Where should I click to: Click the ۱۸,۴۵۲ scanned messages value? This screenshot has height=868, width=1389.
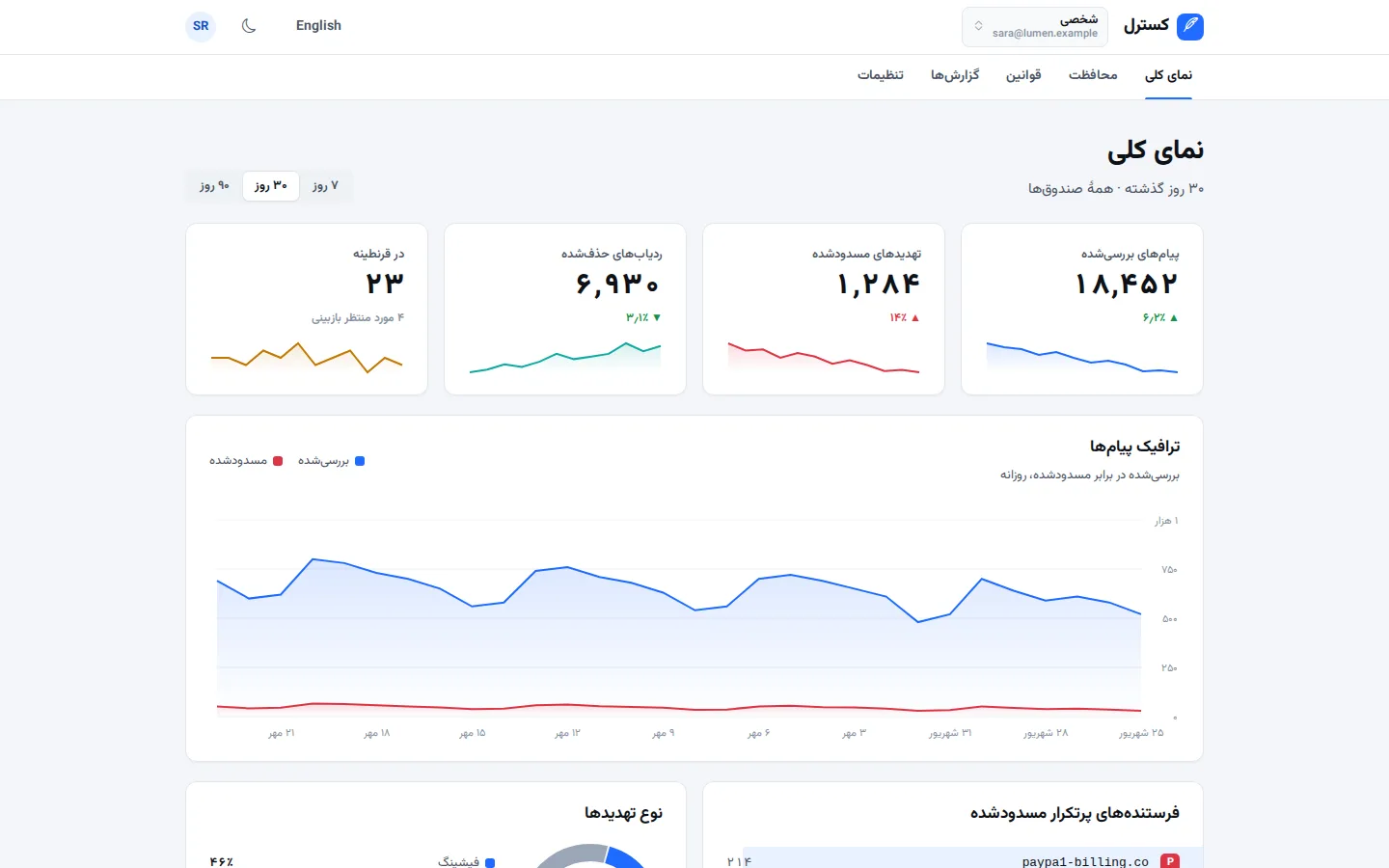tap(1127, 284)
